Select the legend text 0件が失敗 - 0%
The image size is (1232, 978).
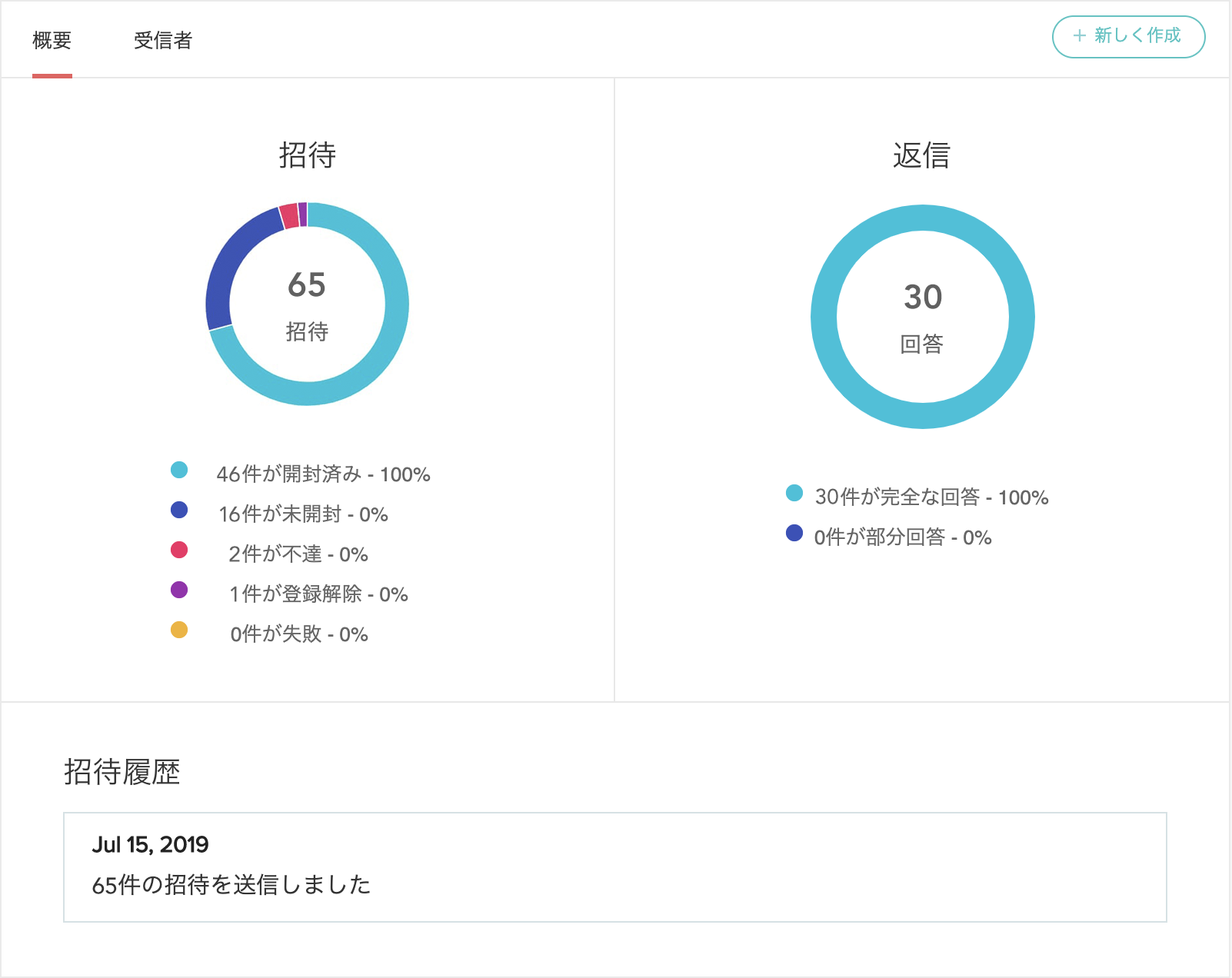(299, 634)
